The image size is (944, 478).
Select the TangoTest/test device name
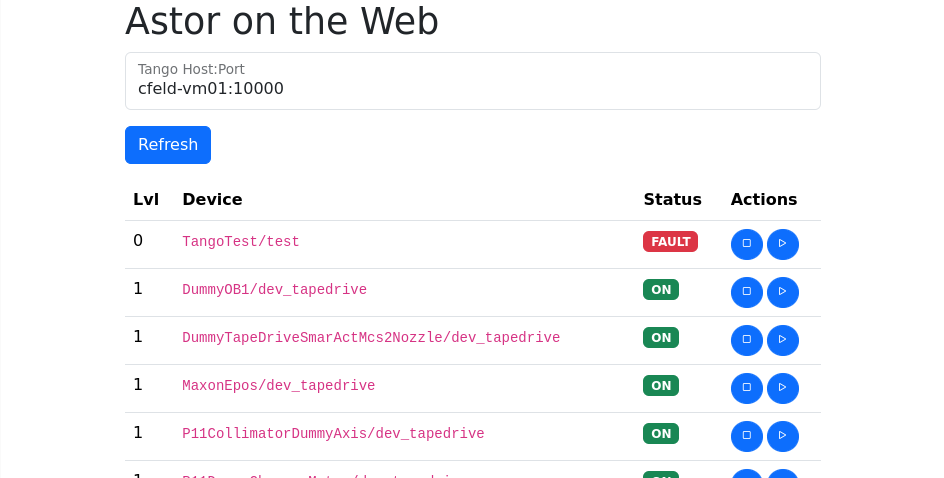tap(241, 241)
